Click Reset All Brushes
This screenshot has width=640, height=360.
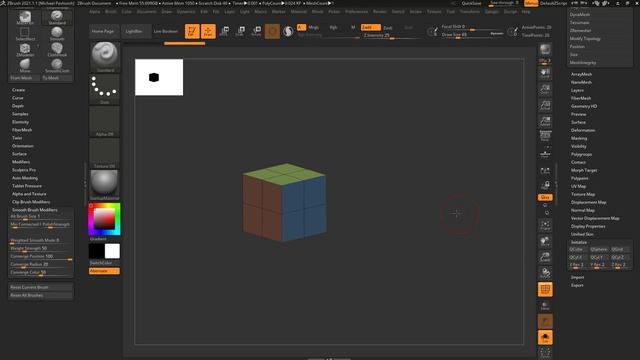(x=41, y=296)
